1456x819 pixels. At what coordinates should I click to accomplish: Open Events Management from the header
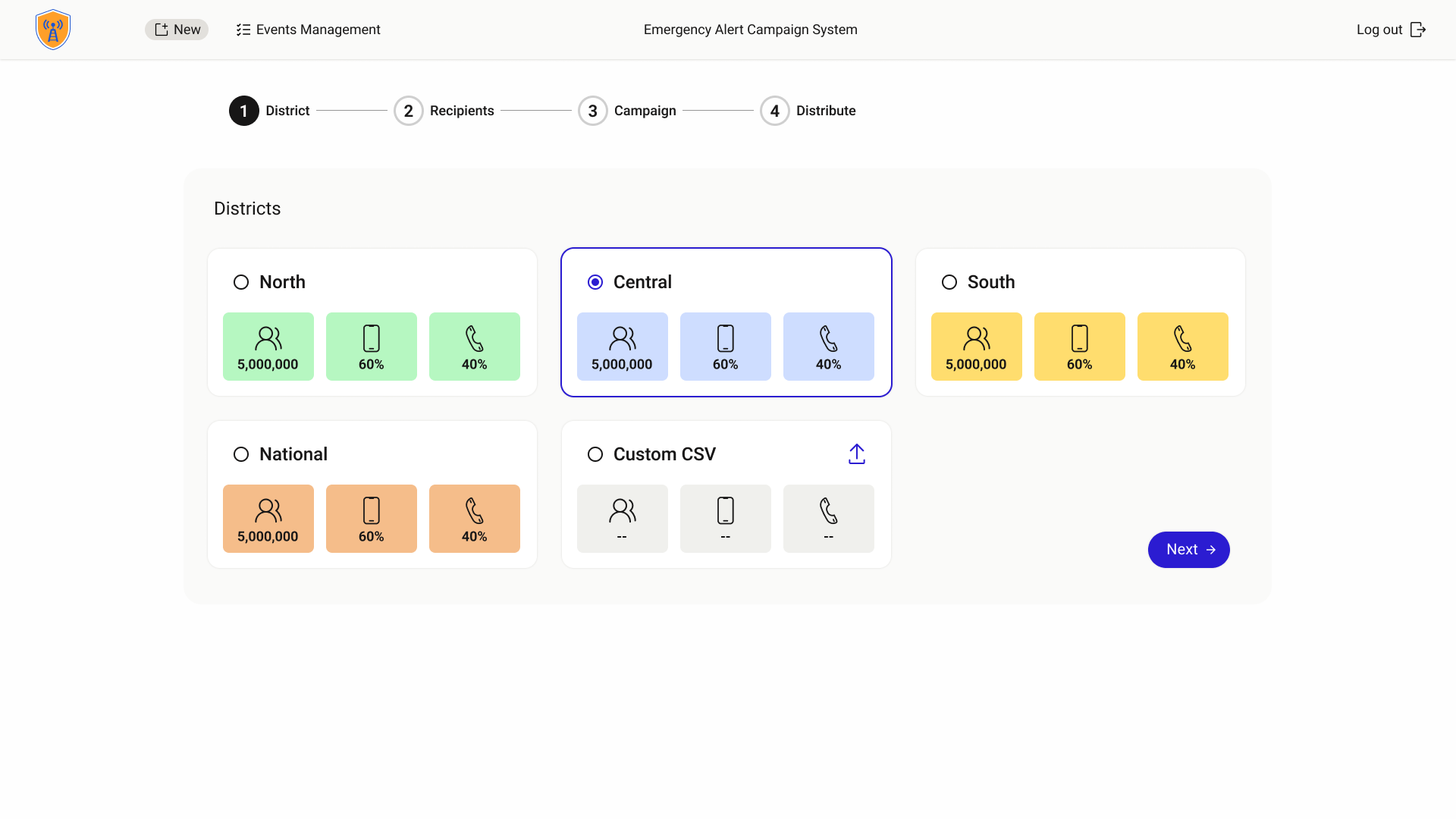click(318, 30)
